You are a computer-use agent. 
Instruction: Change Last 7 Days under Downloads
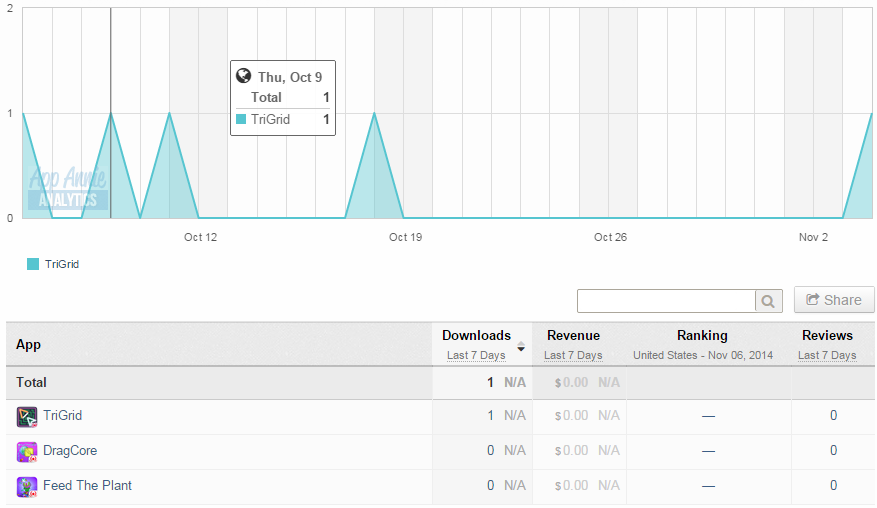tap(476, 355)
